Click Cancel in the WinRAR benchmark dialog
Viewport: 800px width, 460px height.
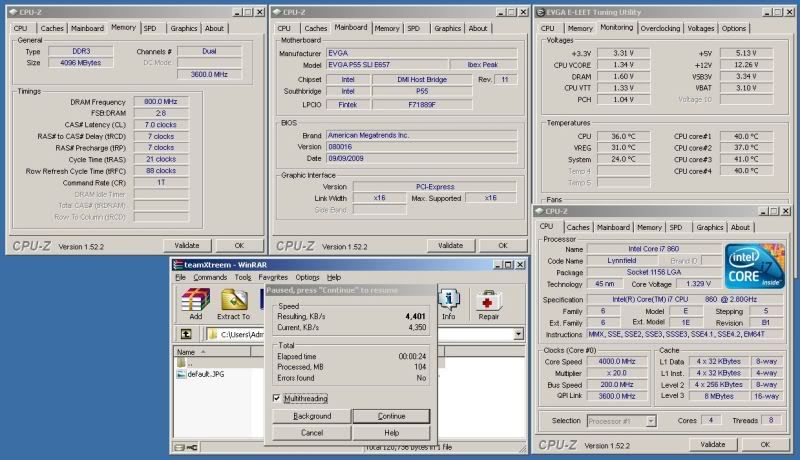pyautogui.click(x=312, y=432)
